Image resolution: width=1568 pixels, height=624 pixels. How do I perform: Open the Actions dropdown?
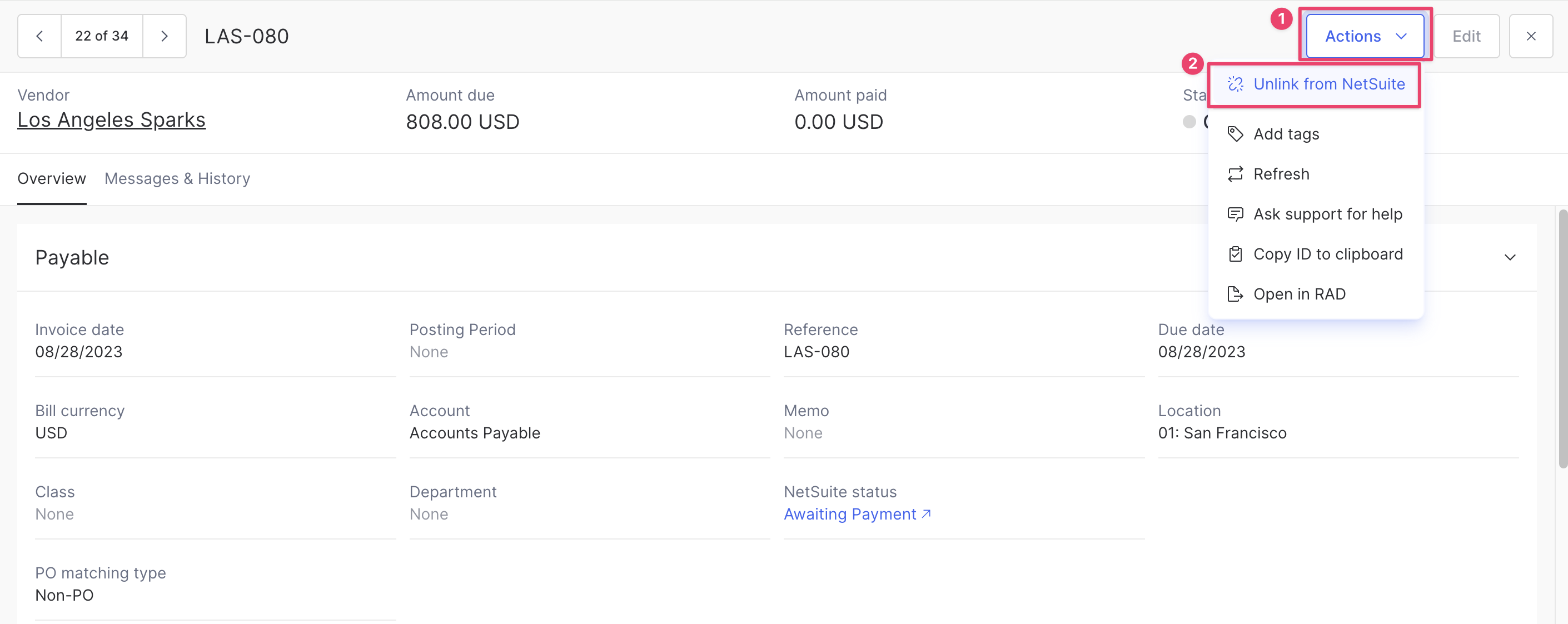pyautogui.click(x=1365, y=36)
